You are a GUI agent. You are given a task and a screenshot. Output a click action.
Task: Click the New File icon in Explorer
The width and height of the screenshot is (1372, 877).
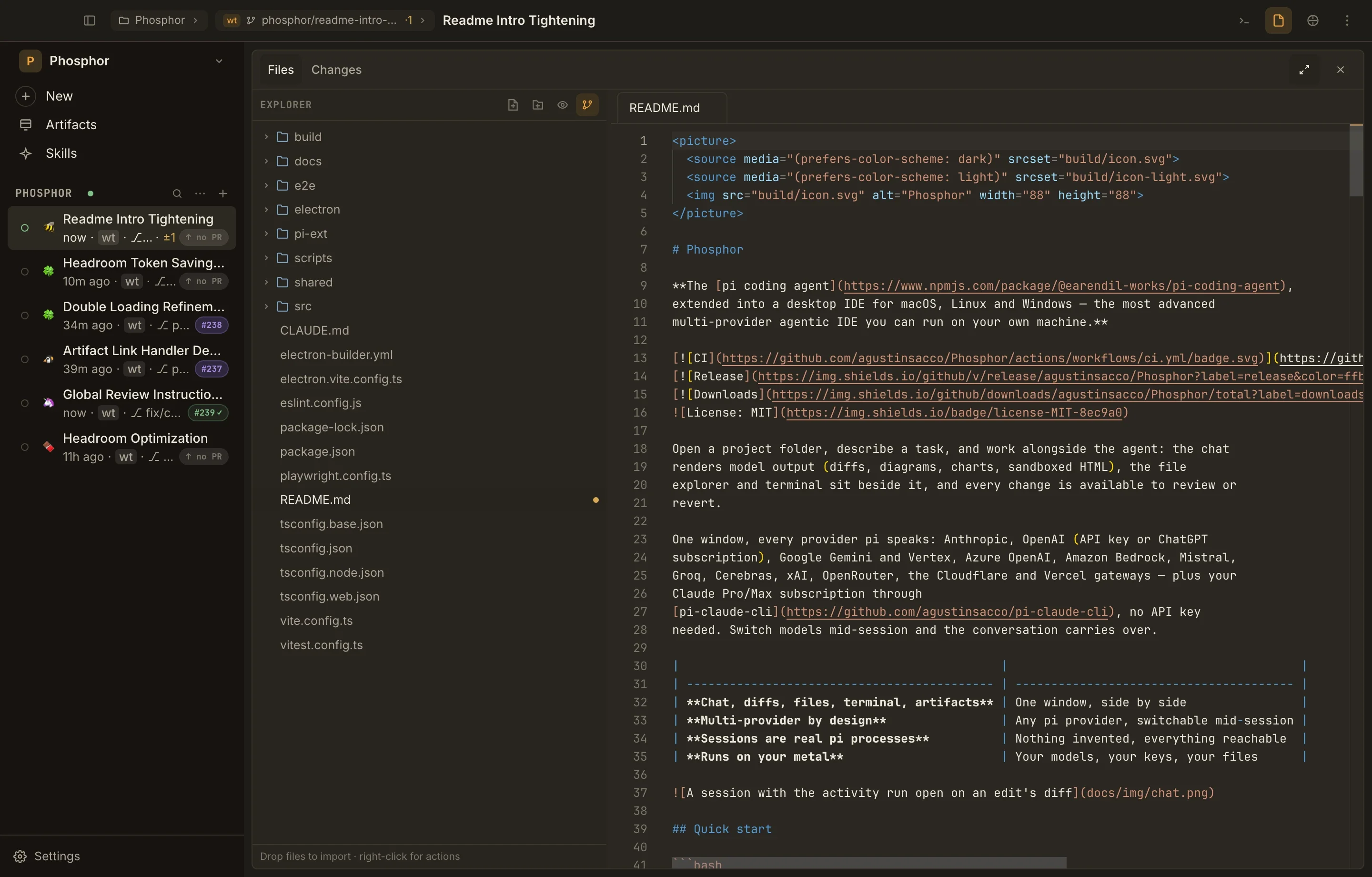513,105
